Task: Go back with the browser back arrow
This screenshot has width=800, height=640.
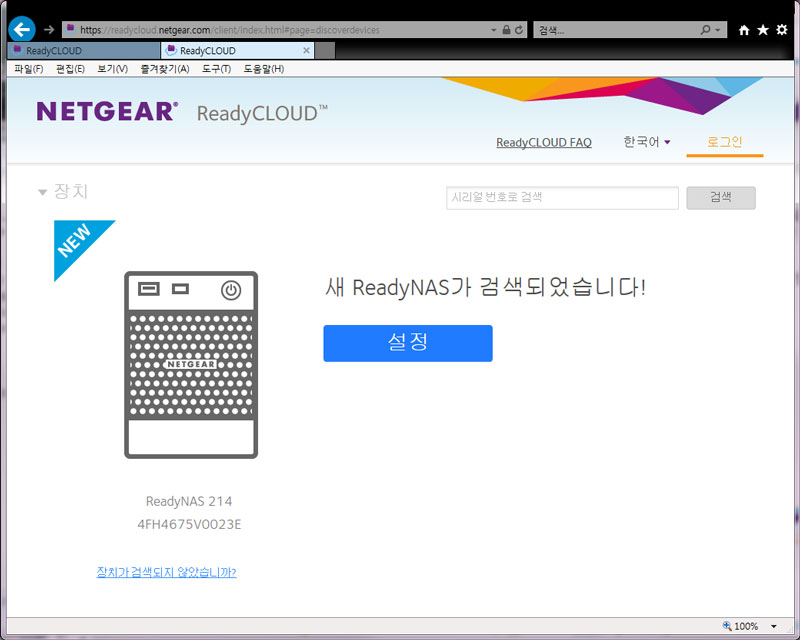Action: [22, 29]
